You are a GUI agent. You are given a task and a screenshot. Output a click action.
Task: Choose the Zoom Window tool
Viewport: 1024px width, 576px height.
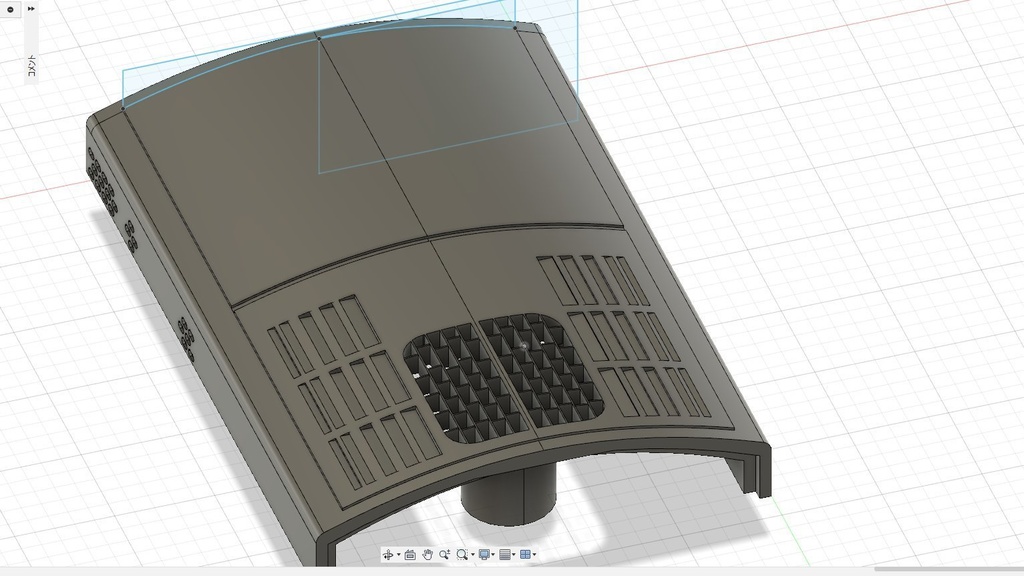[462, 554]
